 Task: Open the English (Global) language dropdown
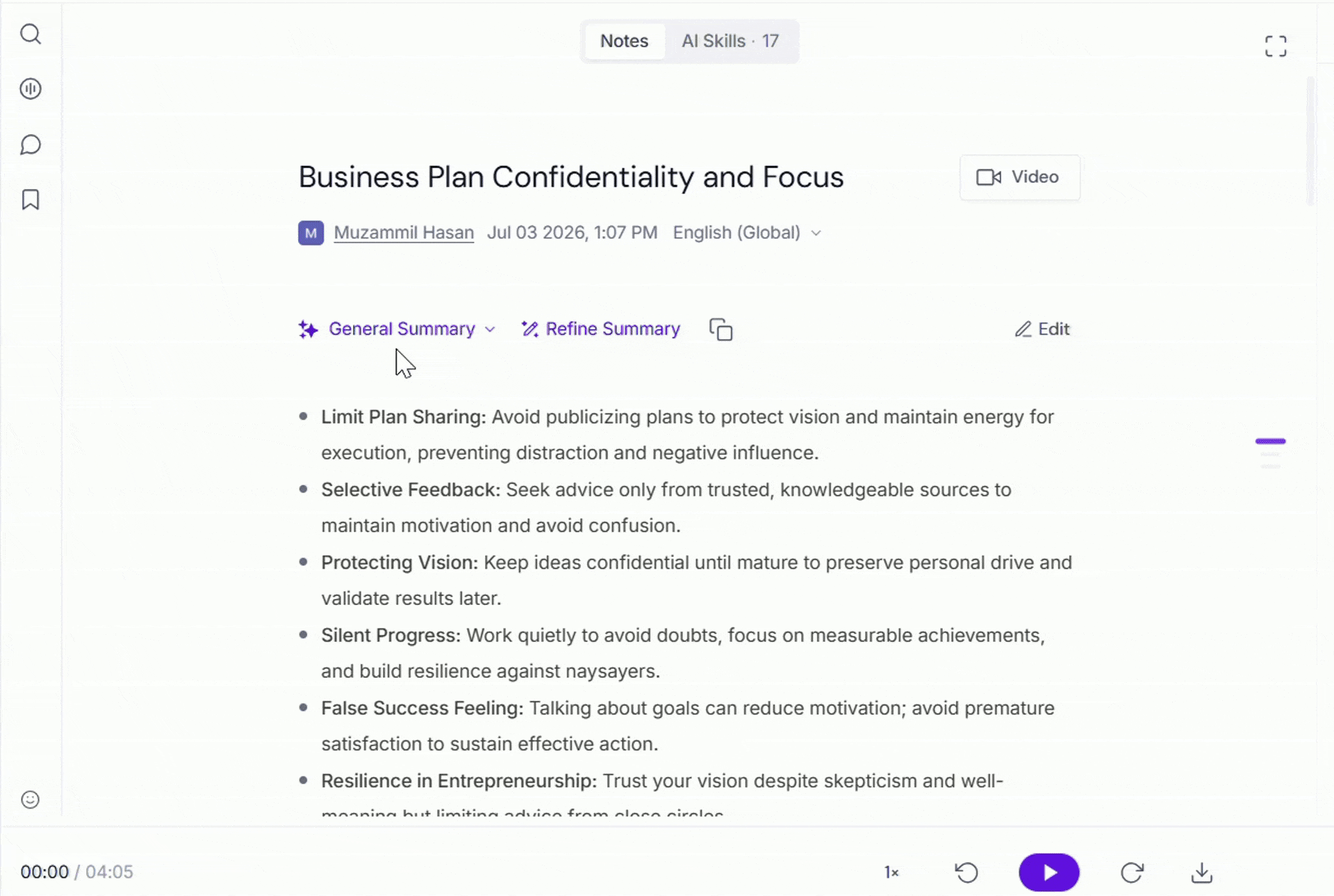click(x=747, y=233)
